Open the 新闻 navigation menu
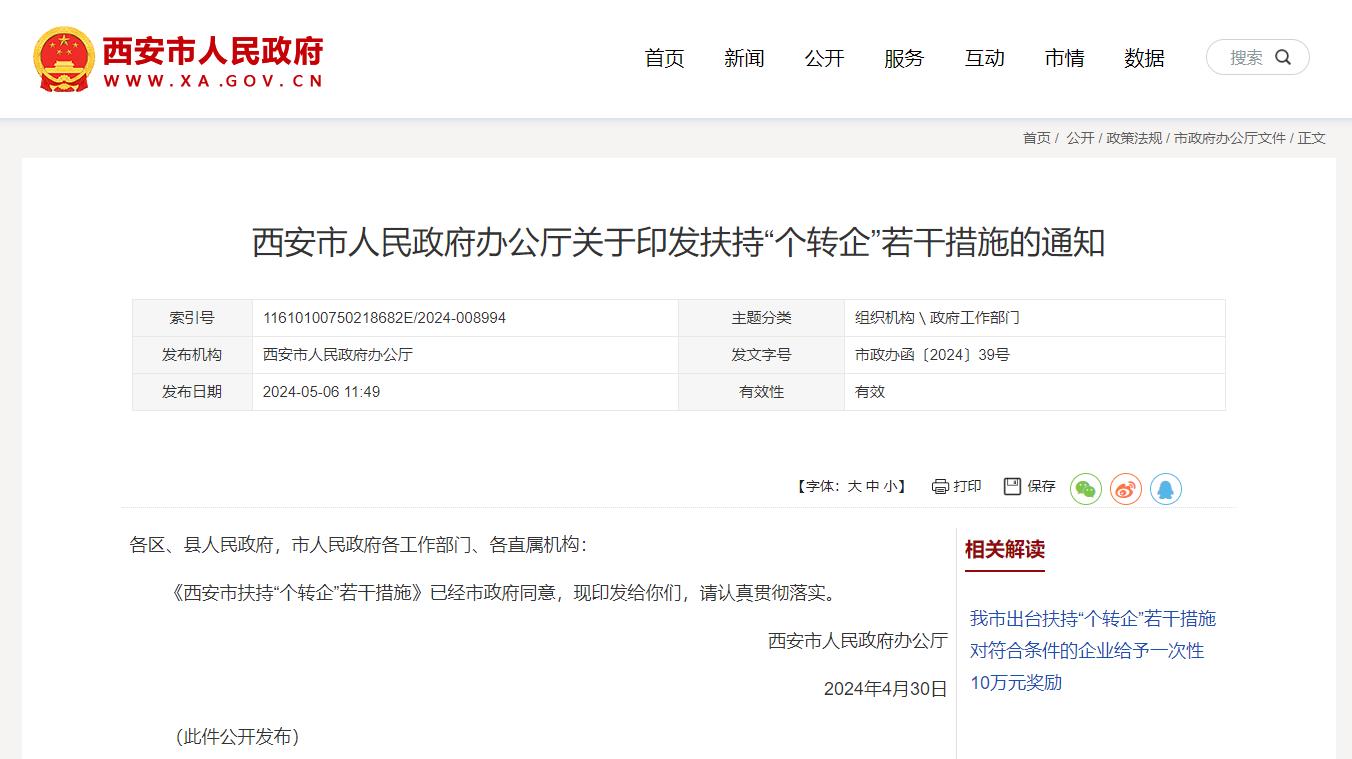 coord(744,58)
